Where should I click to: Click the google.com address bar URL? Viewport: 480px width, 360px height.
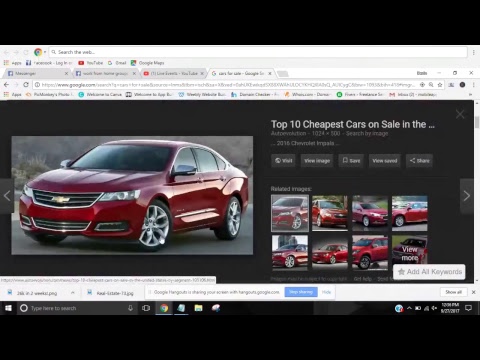pos(228,85)
